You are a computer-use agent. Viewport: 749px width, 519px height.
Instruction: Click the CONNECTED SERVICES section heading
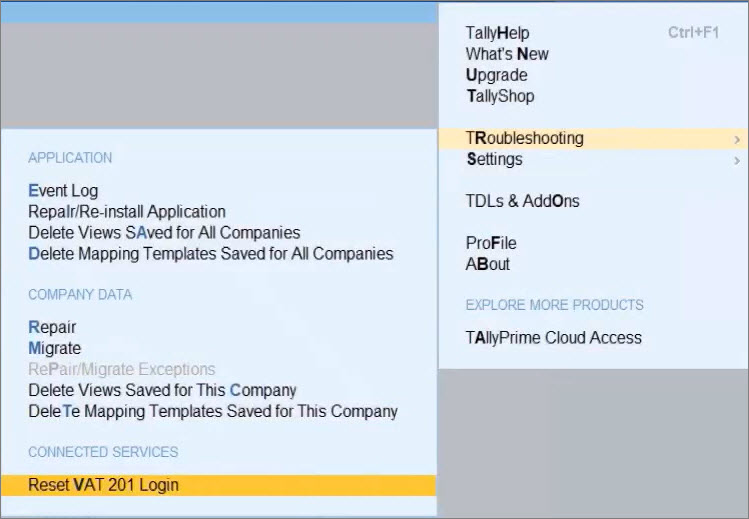tap(103, 452)
